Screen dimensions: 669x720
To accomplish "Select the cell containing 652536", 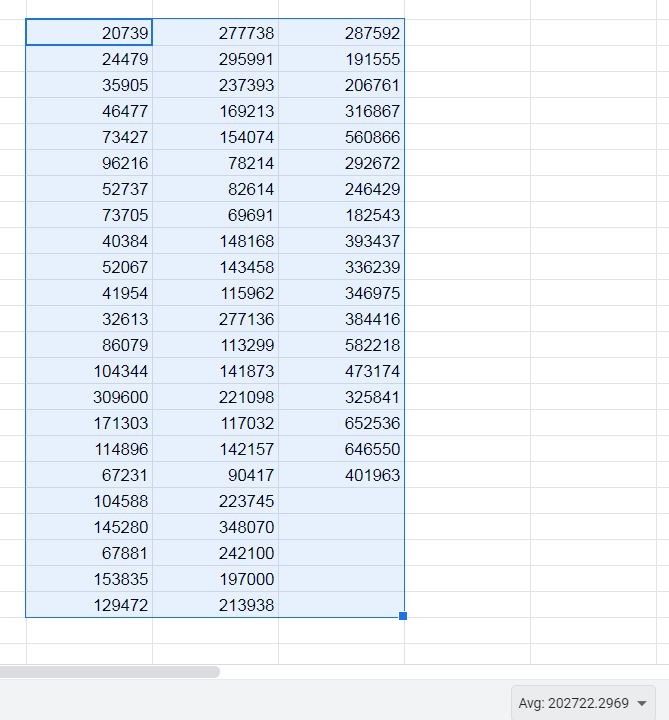I will point(342,423).
